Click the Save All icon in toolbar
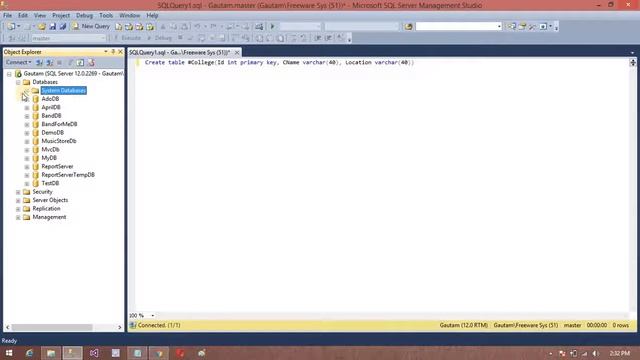 [x=63, y=27]
